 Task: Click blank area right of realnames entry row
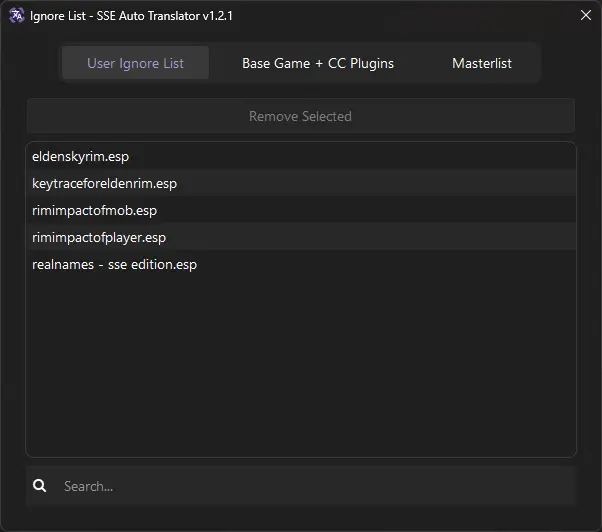click(x=384, y=264)
